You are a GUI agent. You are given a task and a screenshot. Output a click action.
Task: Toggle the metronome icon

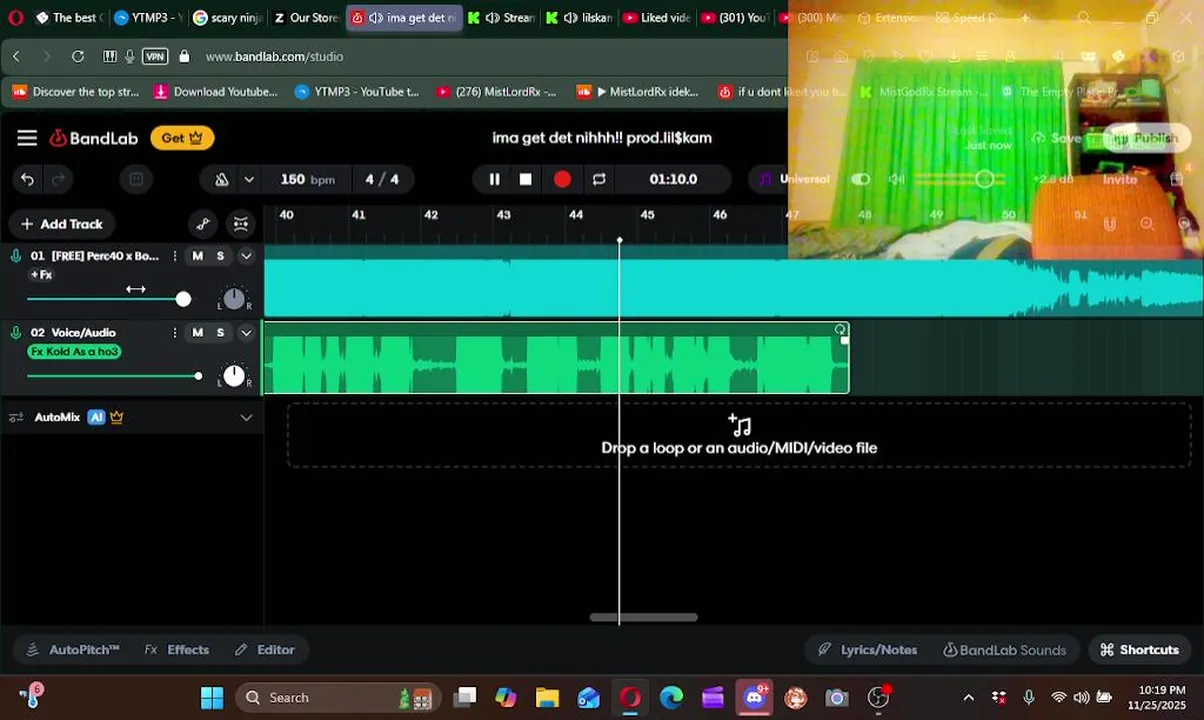pos(222,179)
